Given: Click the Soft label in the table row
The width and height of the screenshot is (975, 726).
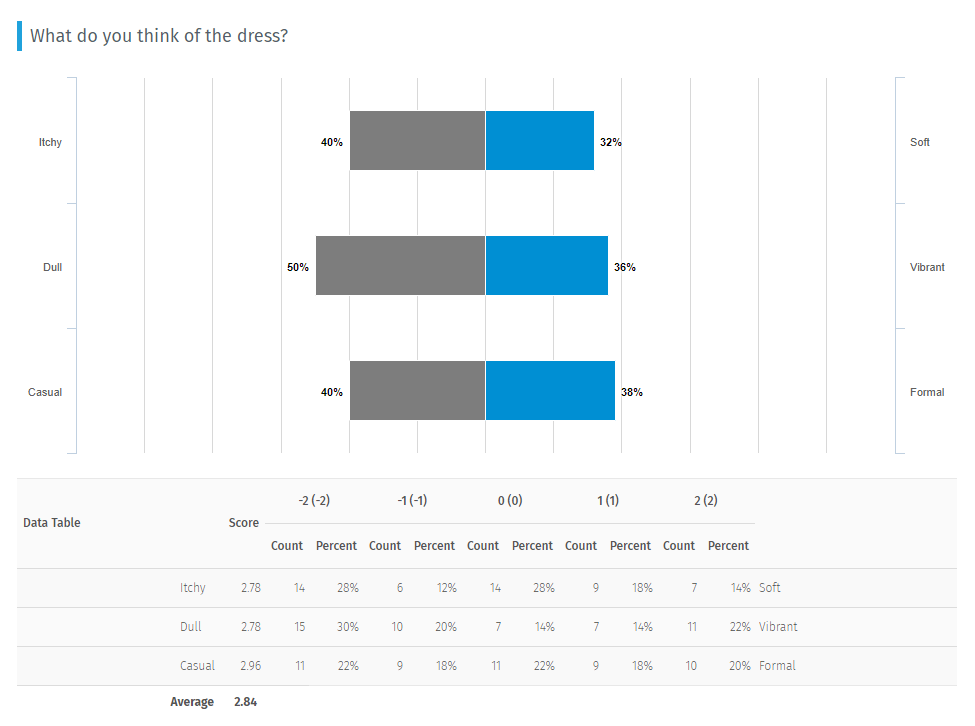Looking at the screenshot, I should pyautogui.click(x=770, y=588).
